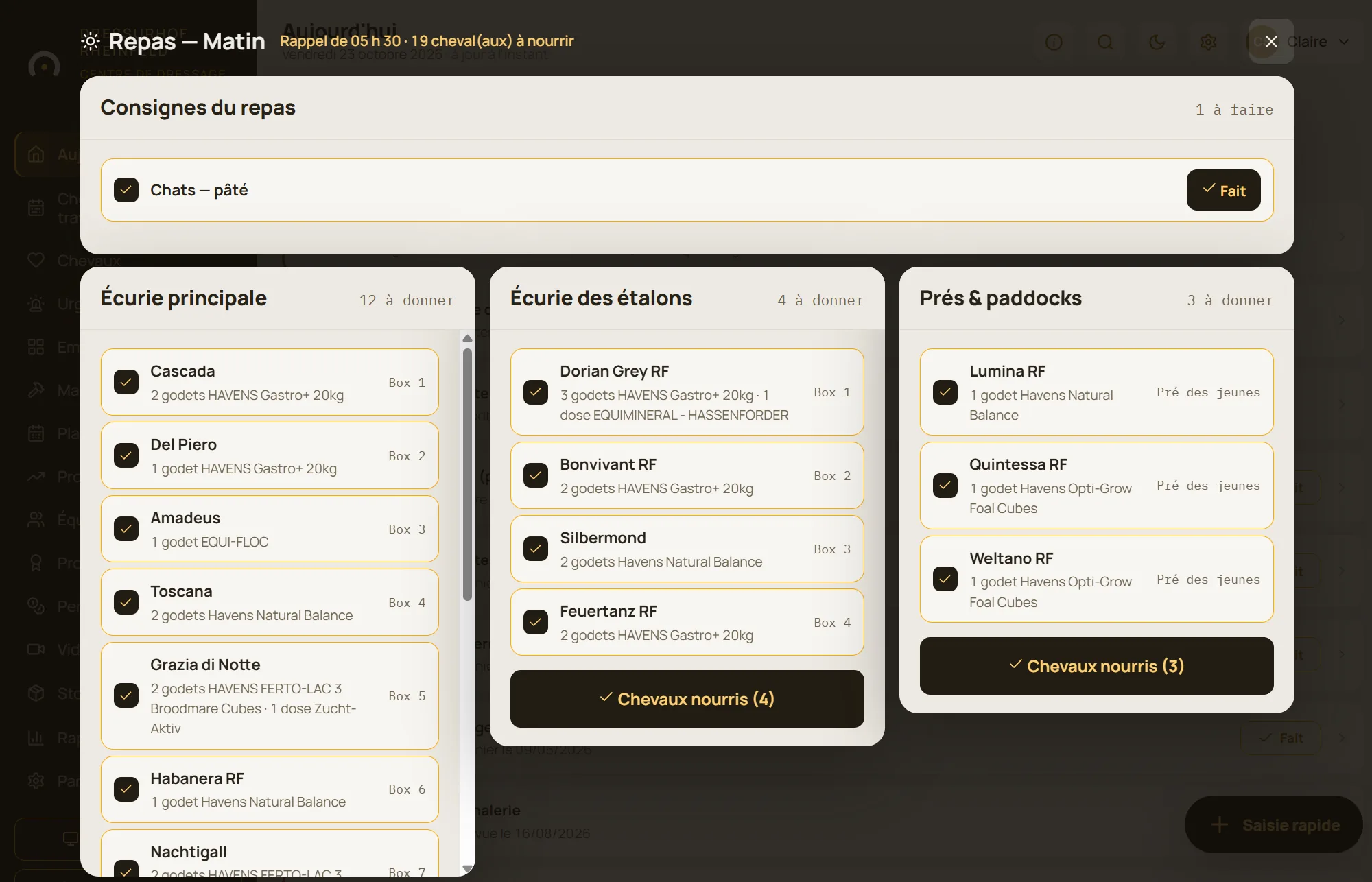Viewport: 1372px width, 882px height.
Task: Mark Chats – pâté as Fait
Action: click(x=1223, y=190)
